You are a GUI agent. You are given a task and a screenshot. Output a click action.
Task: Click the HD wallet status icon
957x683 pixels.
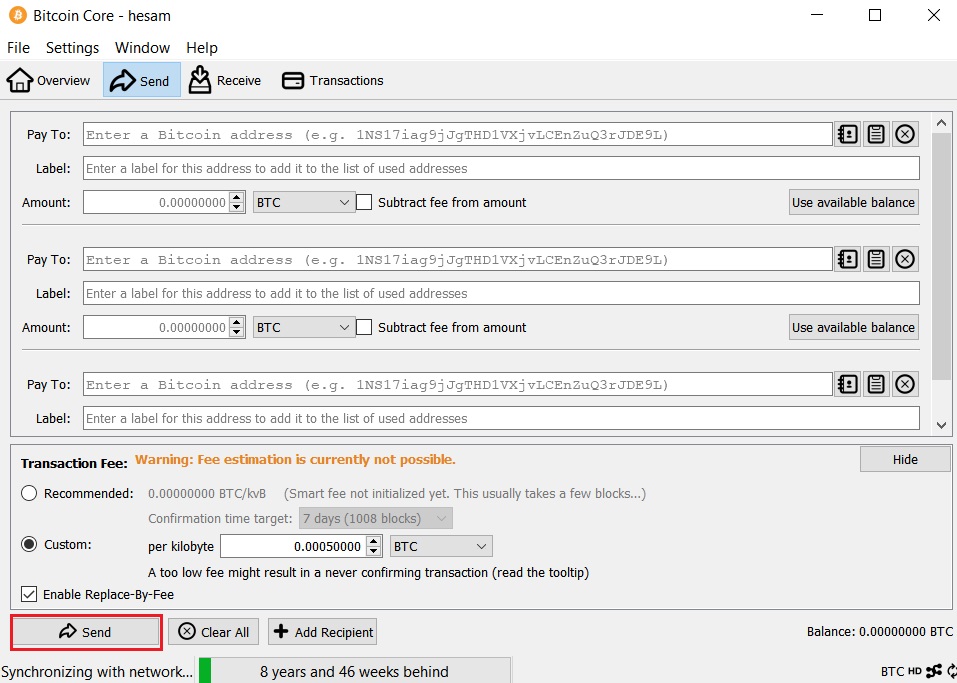tap(914, 671)
